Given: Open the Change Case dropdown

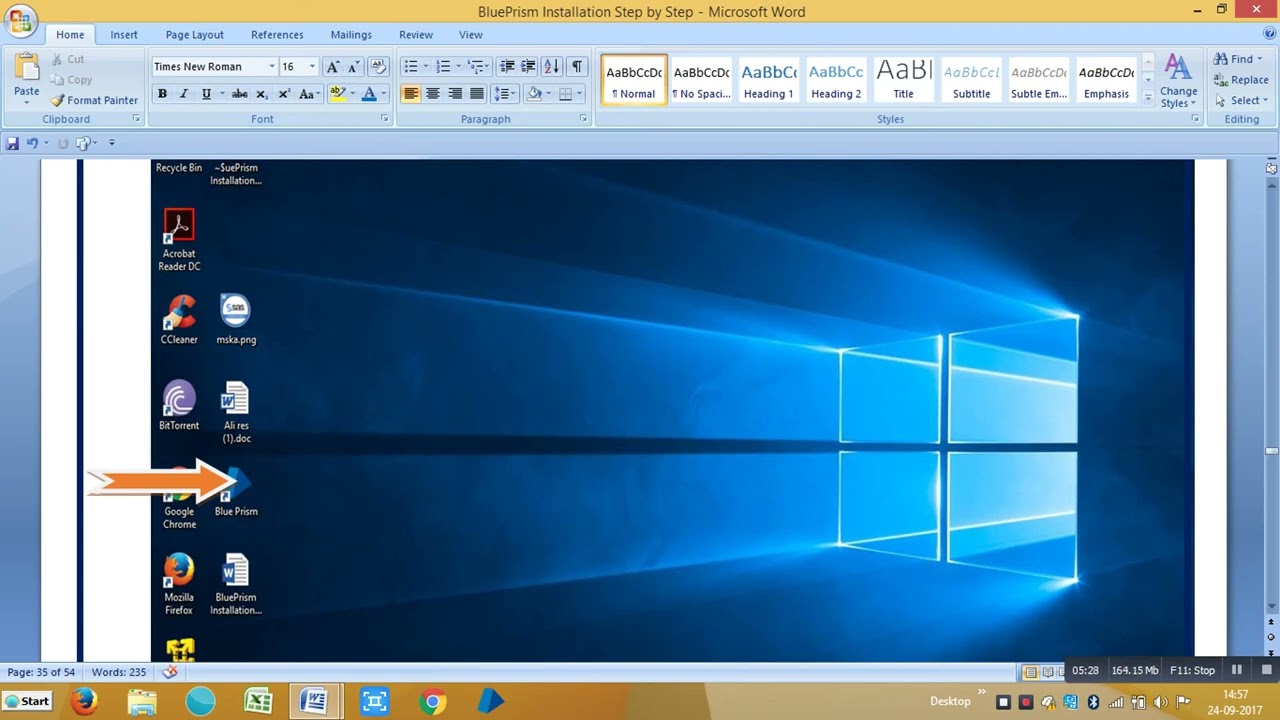Looking at the screenshot, I should (308, 93).
